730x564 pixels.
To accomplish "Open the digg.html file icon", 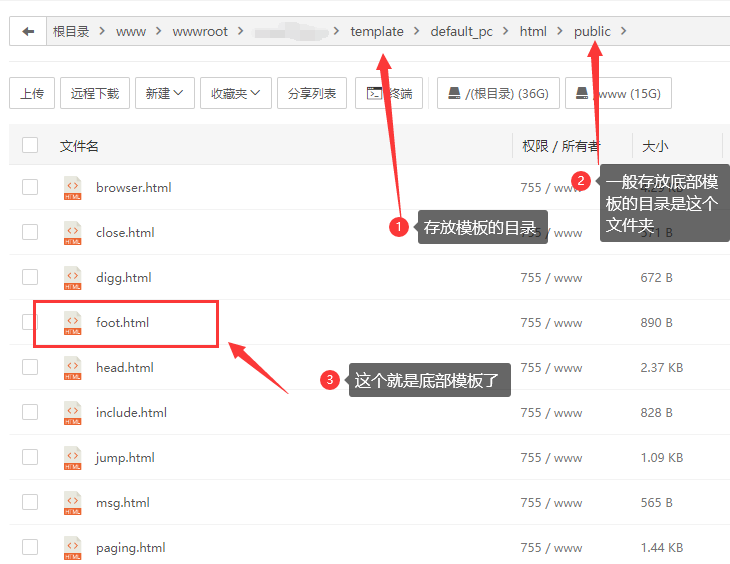I will (x=73, y=278).
